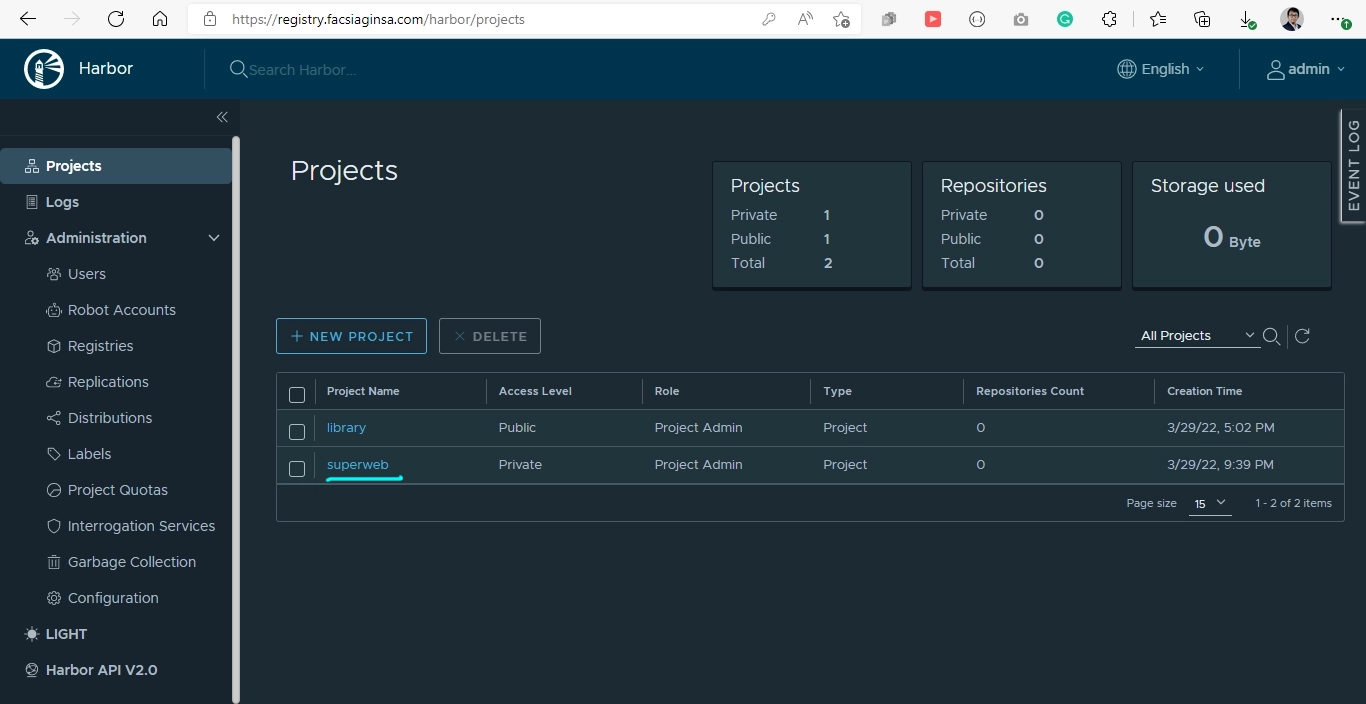Click the DELETE button
1366x704 pixels.
pyautogui.click(x=490, y=336)
